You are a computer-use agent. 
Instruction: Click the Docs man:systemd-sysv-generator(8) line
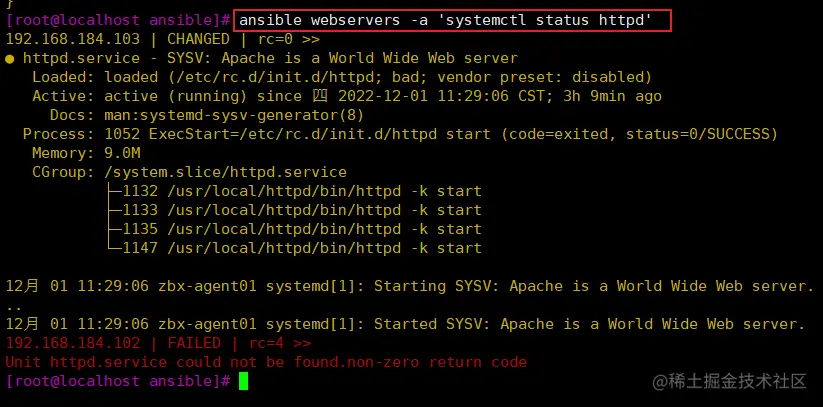coord(207,115)
